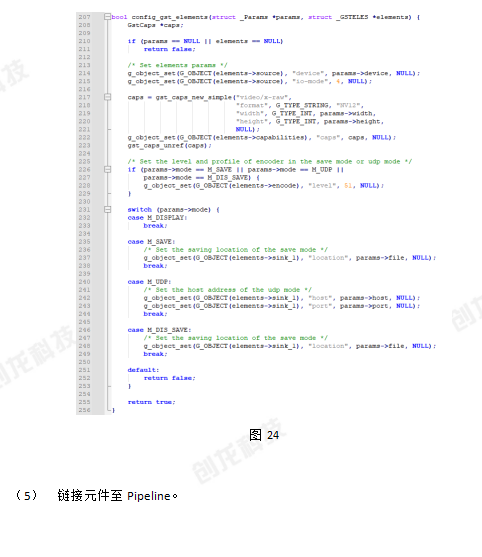Click the "return true;" statement
Image resolution: width=482 pixels, height=557 pixels.
pos(151,402)
